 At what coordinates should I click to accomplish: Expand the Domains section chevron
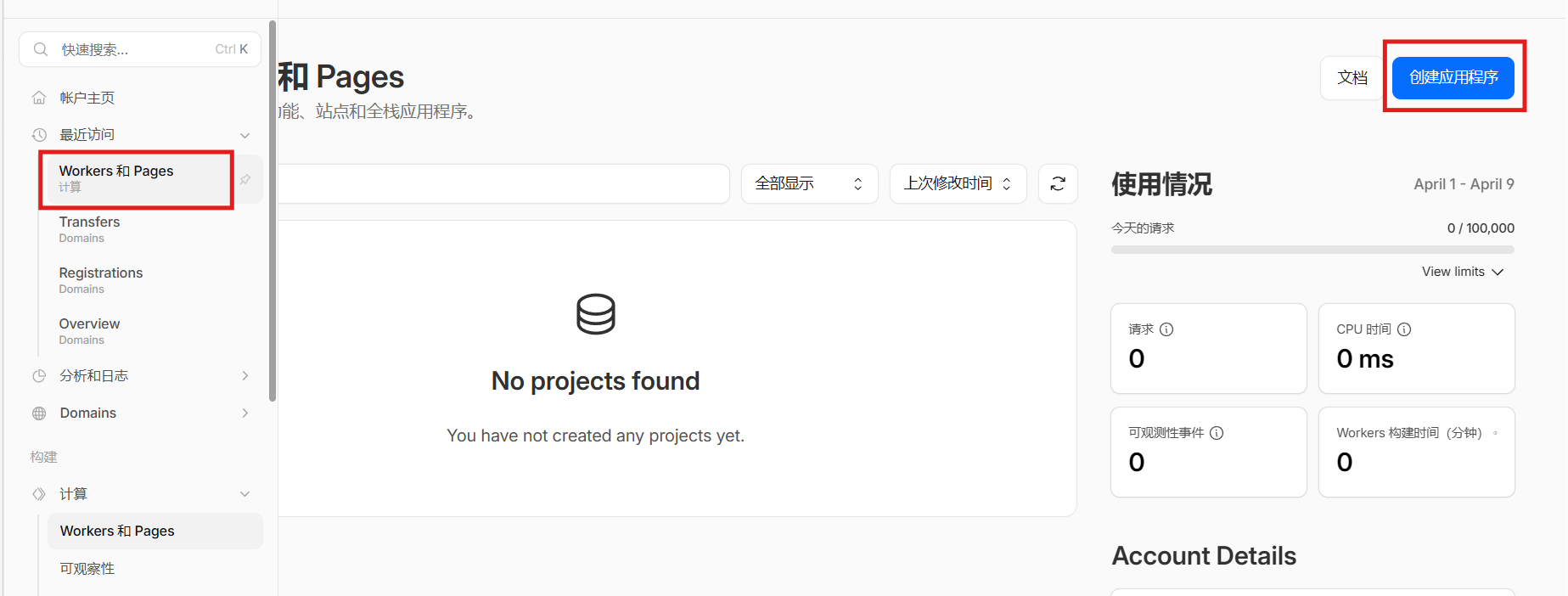click(244, 413)
